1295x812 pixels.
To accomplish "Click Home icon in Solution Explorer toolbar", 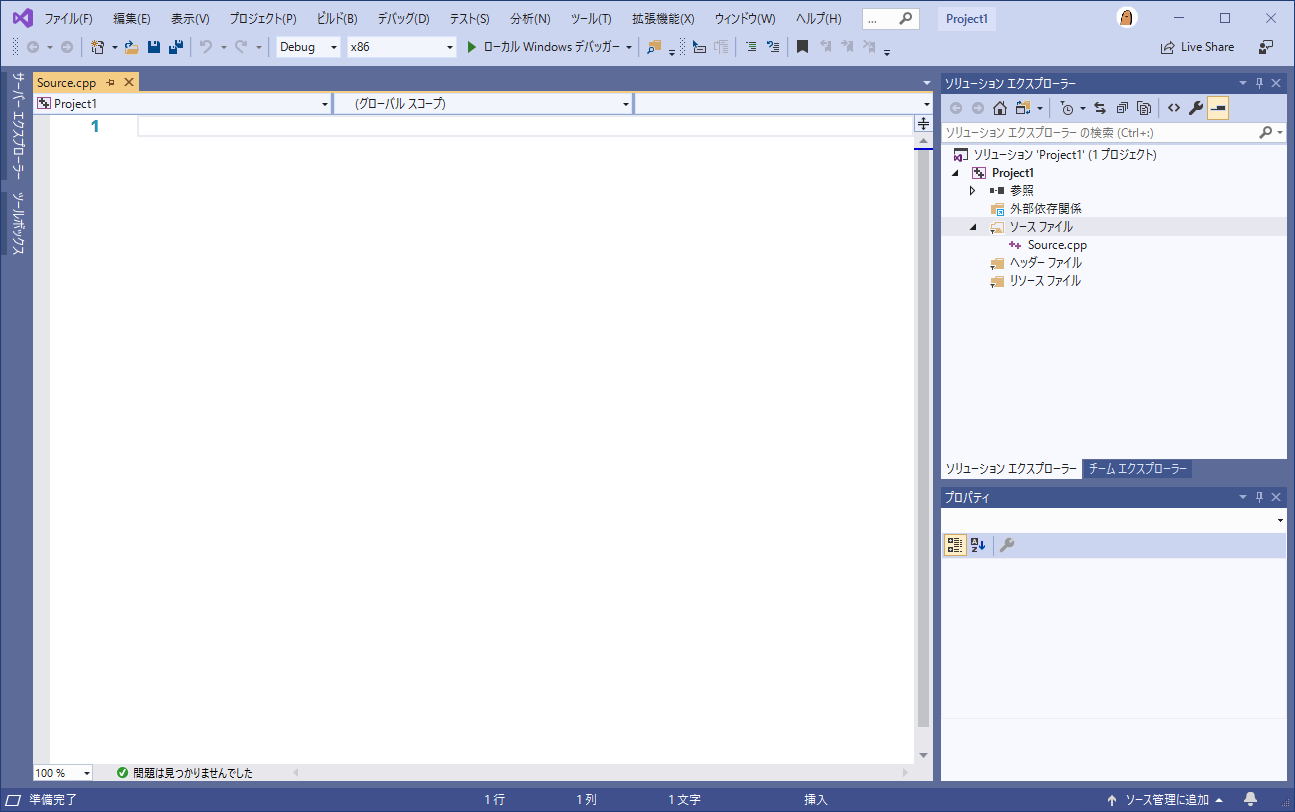I will point(999,108).
